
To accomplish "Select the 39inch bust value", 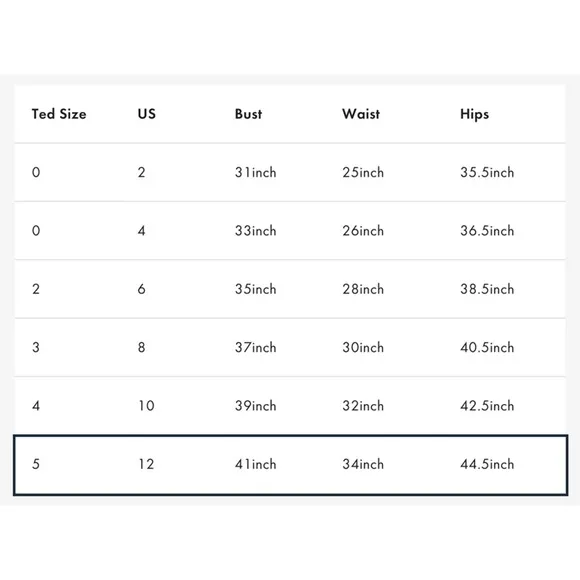I will click(x=255, y=406).
